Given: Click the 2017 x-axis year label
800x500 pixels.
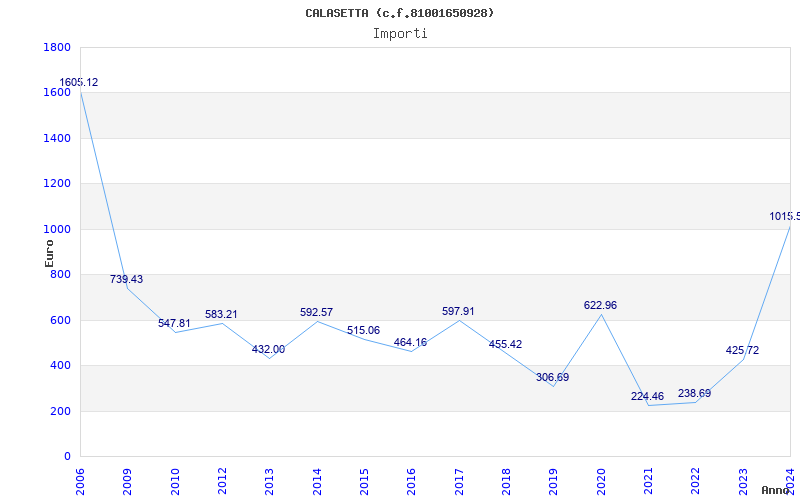Looking at the screenshot, I should pos(460,478).
